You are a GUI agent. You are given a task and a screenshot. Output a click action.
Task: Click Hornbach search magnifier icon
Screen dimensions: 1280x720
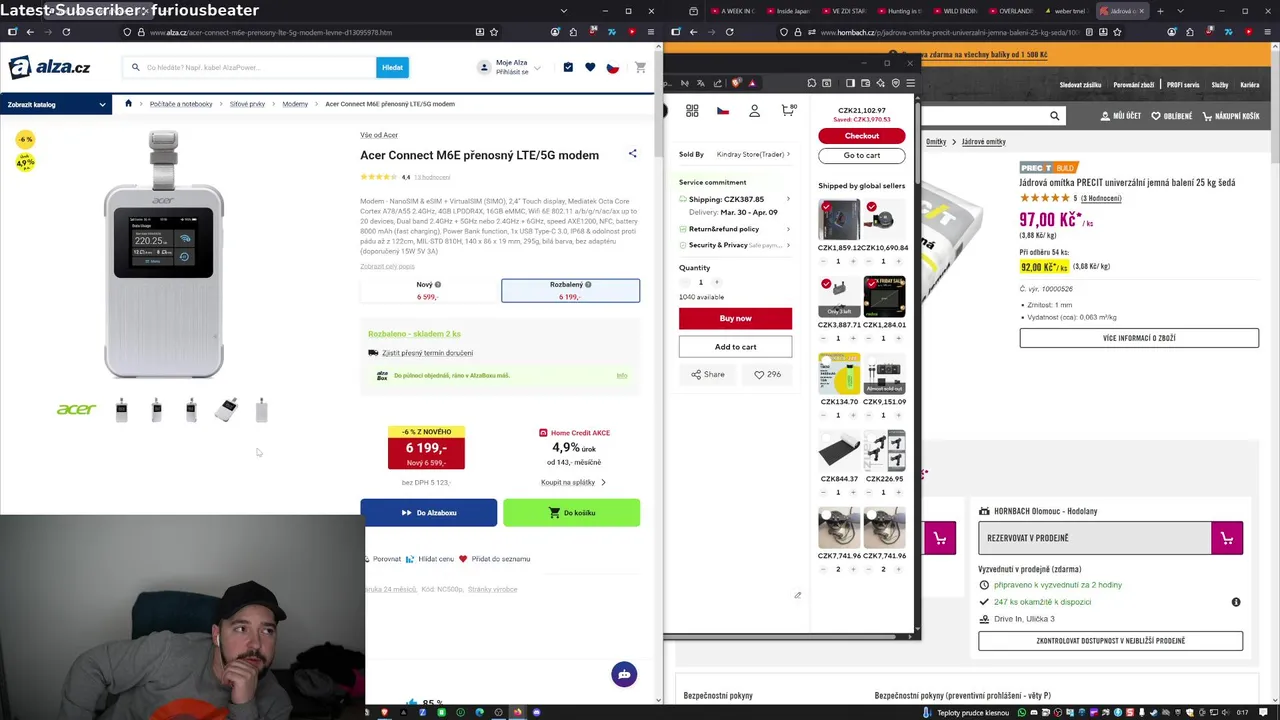tap(1054, 116)
